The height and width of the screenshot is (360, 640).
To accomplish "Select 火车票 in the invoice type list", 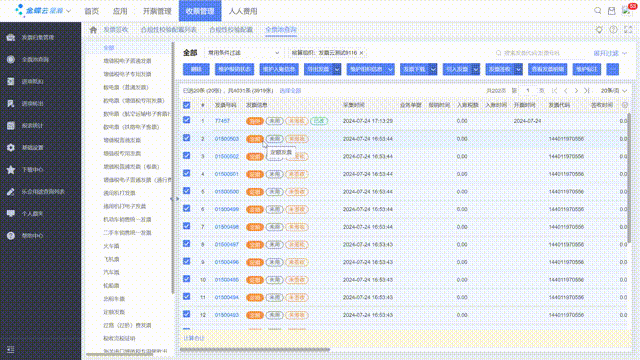I will tap(111, 246).
